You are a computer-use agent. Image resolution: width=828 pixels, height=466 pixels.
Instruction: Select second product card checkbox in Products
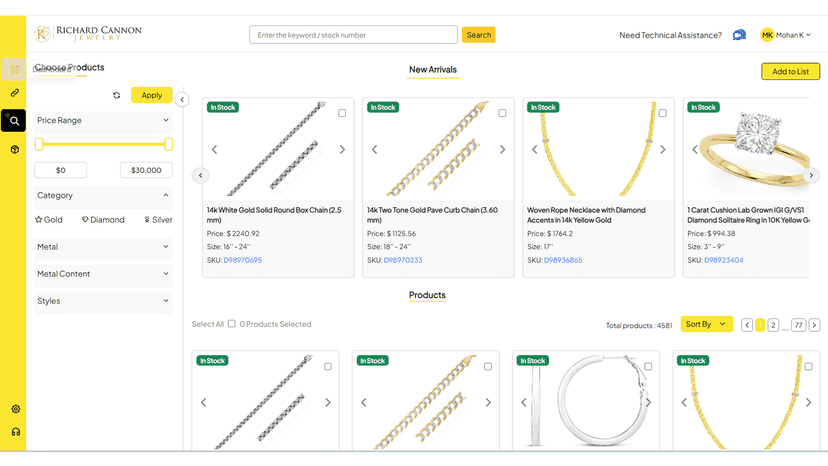[x=488, y=367]
